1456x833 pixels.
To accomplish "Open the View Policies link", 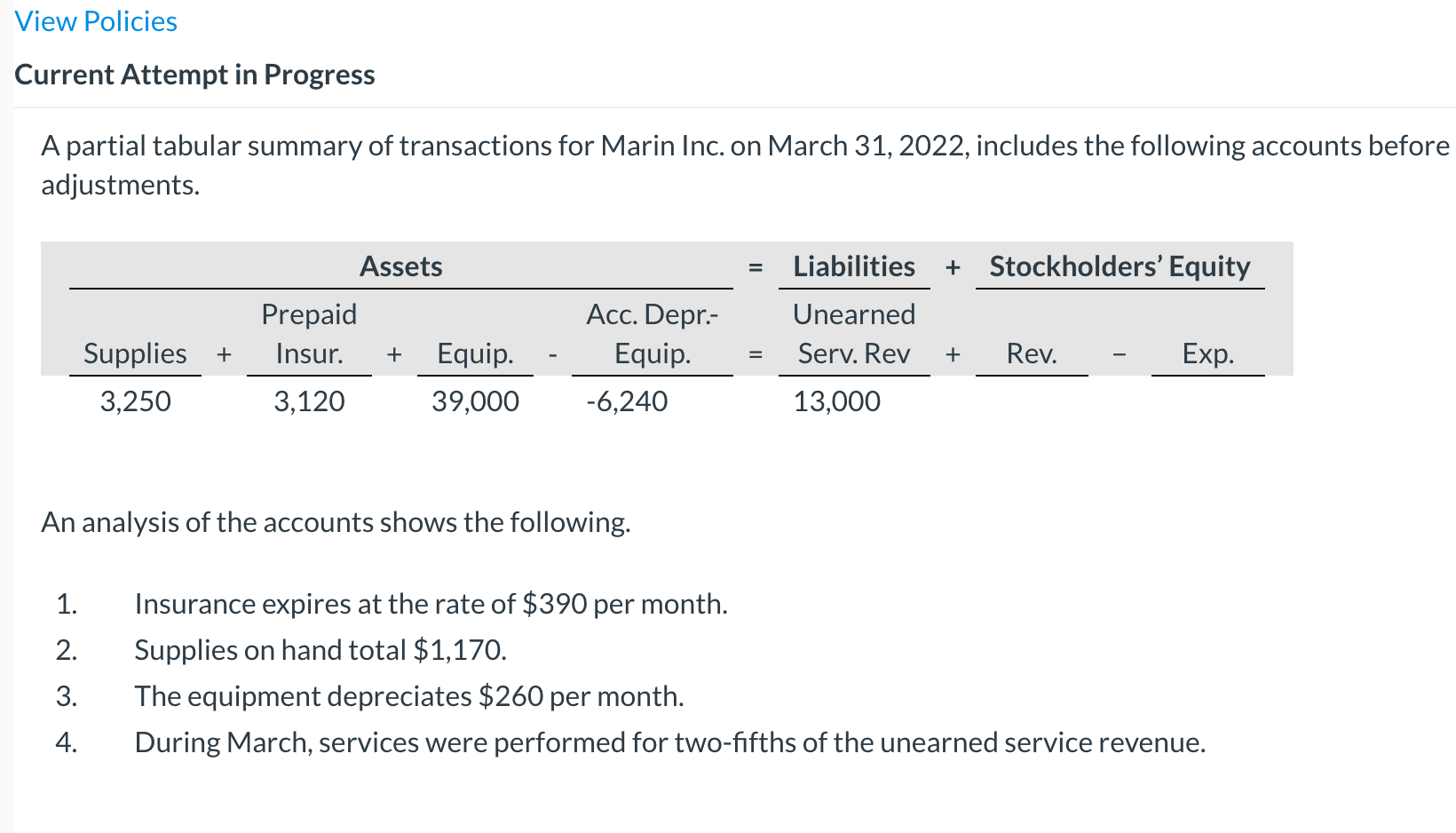I will tap(95, 20).
